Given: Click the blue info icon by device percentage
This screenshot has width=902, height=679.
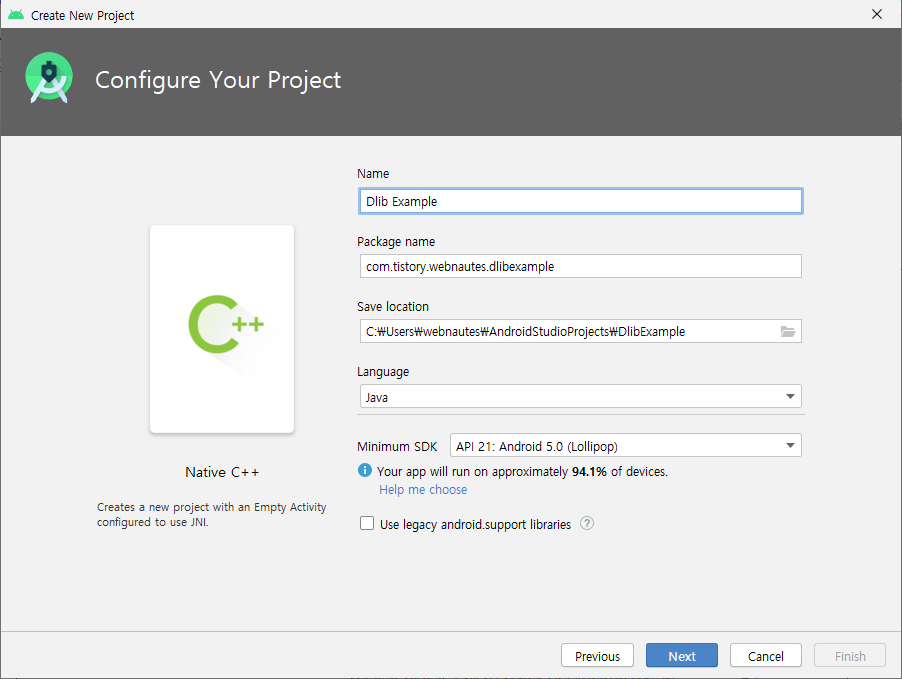Looking at the screenshot, I should (x=365, y=470).
